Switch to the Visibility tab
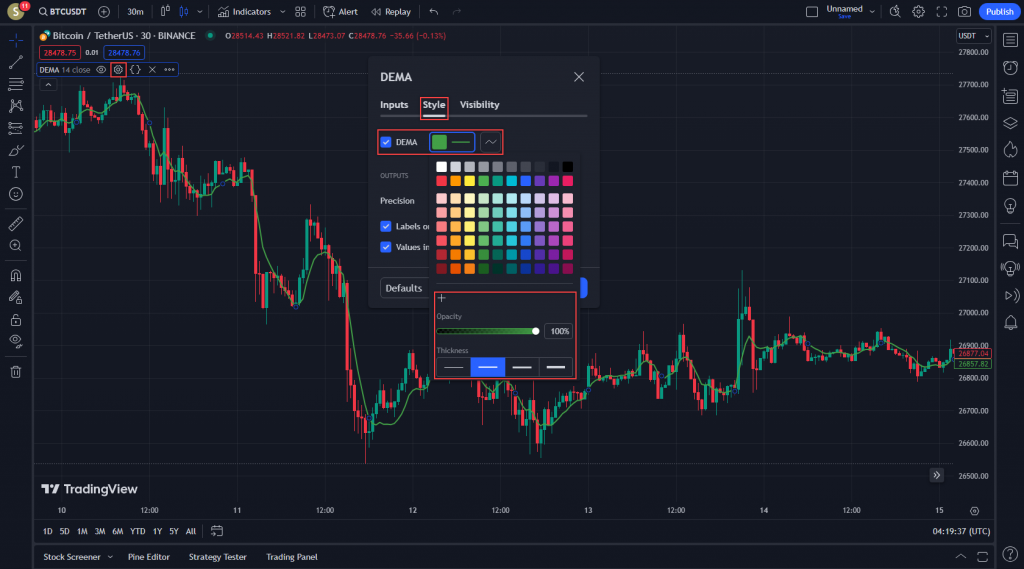 tap(479, 105)
